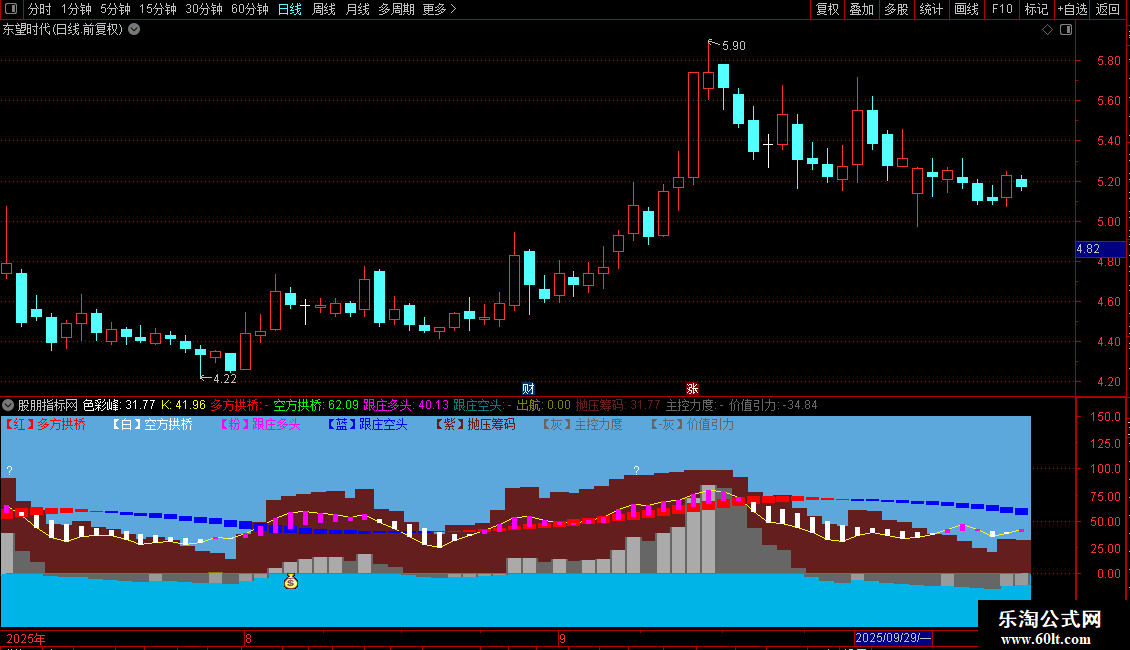Click 【红】多方拱桥 legend label

click(45, 424)
